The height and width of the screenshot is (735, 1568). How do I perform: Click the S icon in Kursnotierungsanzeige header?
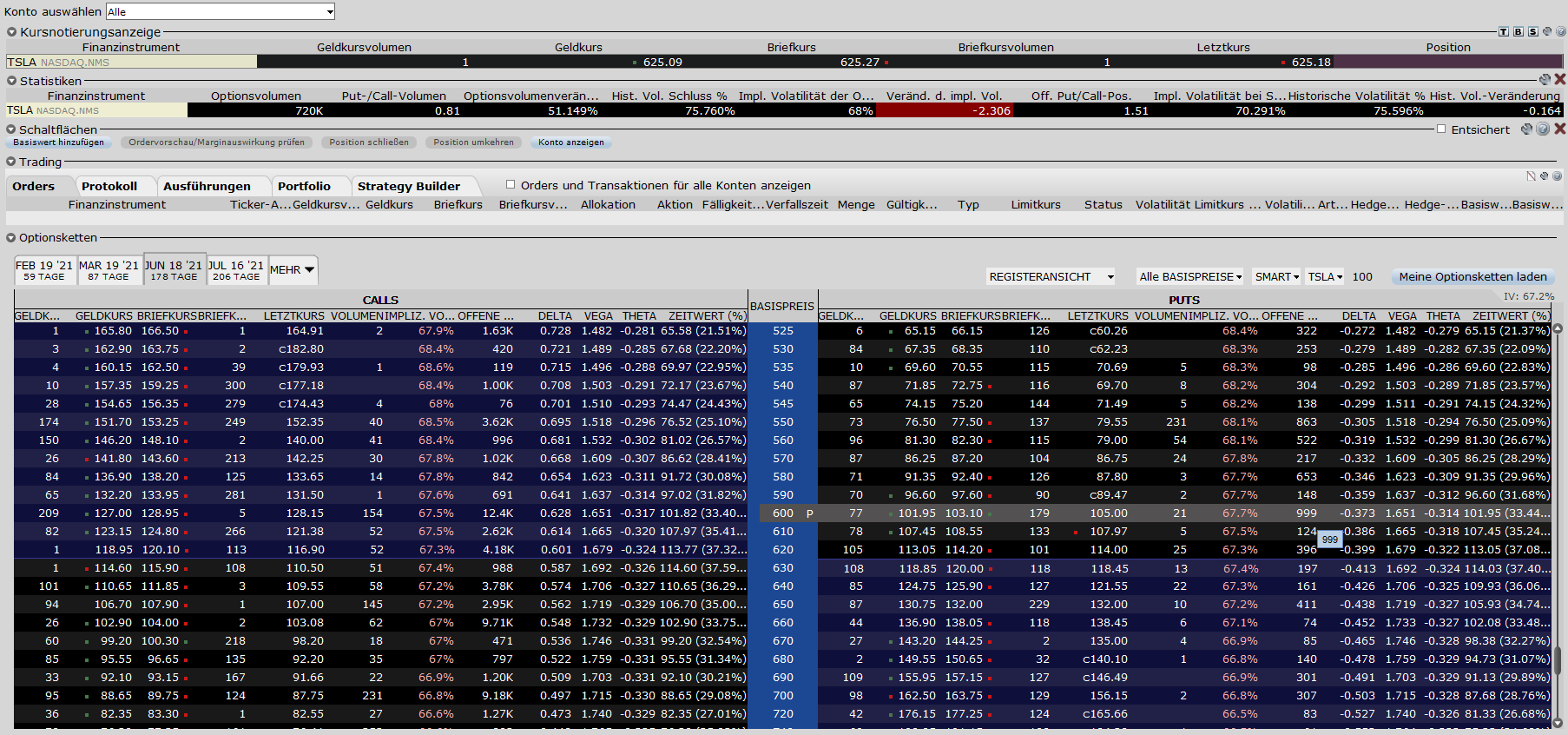tap(1533, 32)
